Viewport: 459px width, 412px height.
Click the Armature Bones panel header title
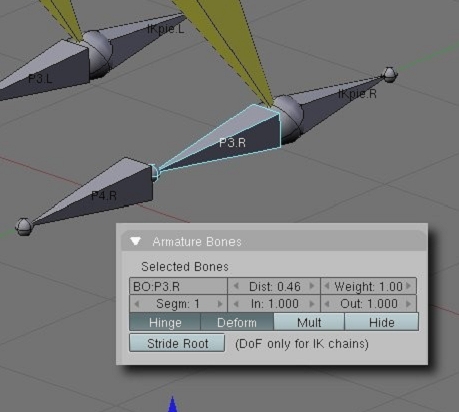pyautogui.click(x=197, y=241)
